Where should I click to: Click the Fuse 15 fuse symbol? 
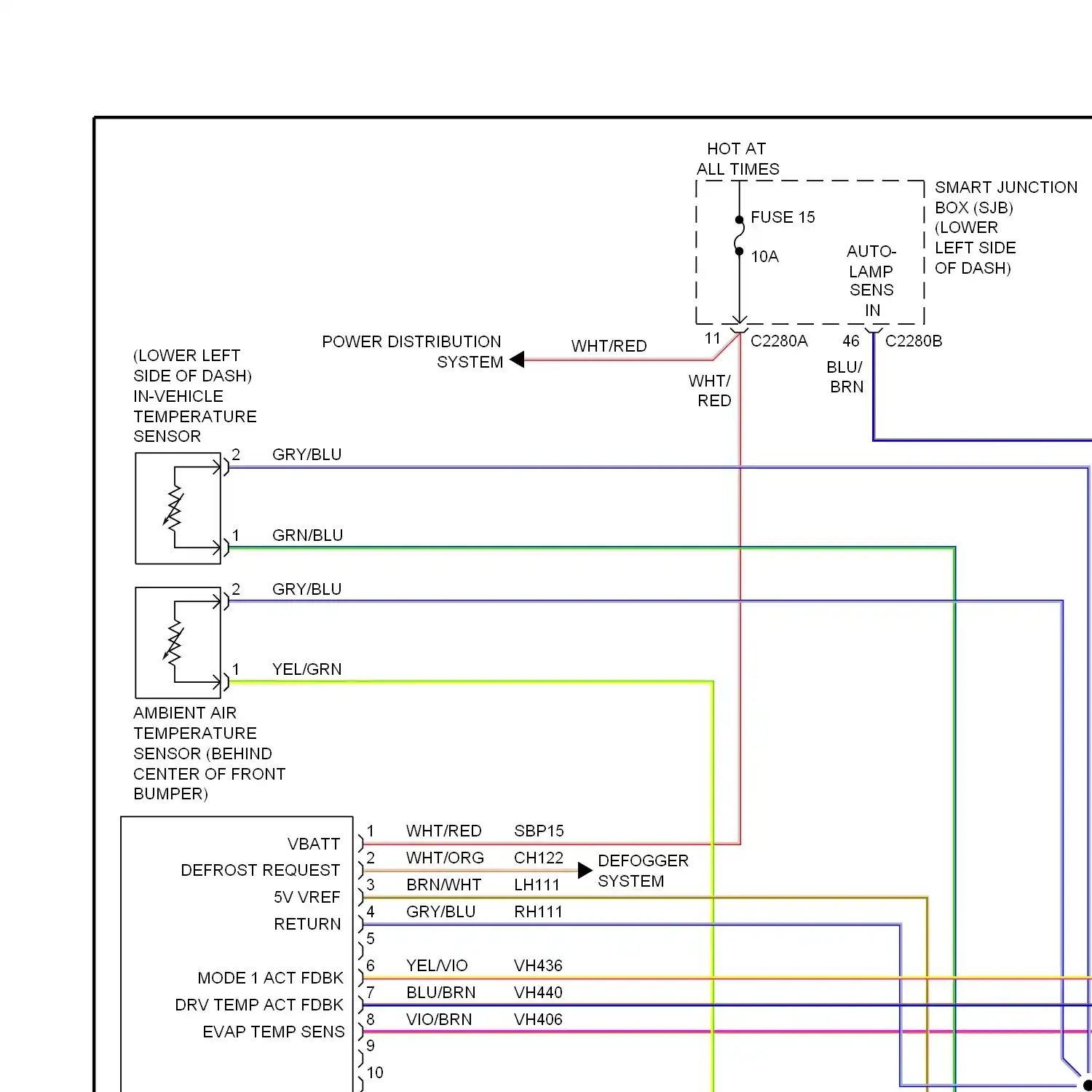[740, 235]
